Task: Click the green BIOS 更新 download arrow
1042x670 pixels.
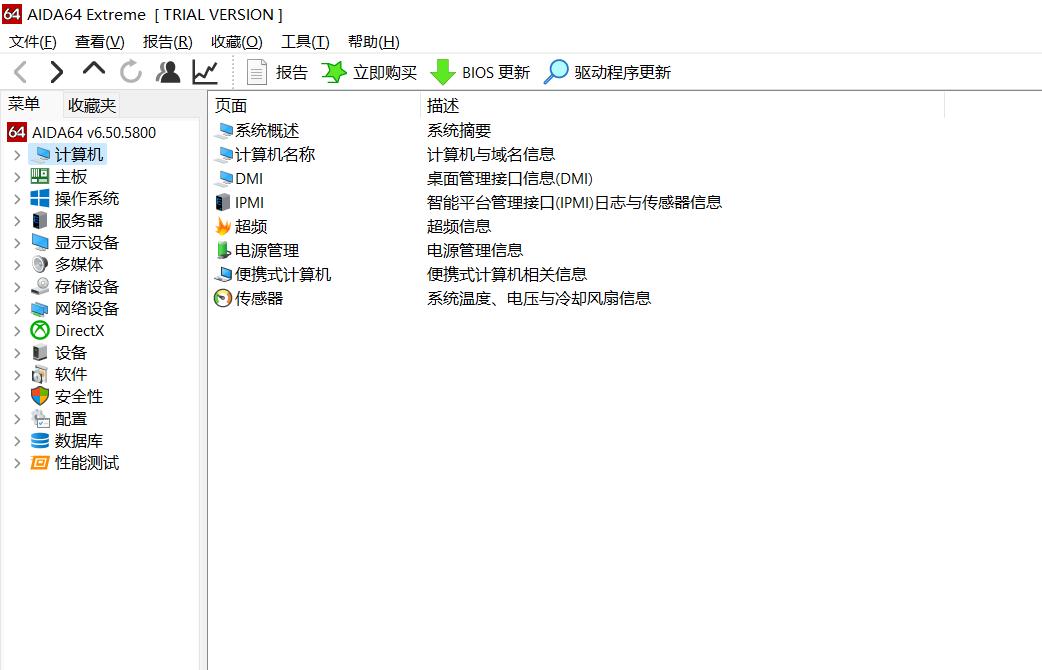Action: pos(442,72)
